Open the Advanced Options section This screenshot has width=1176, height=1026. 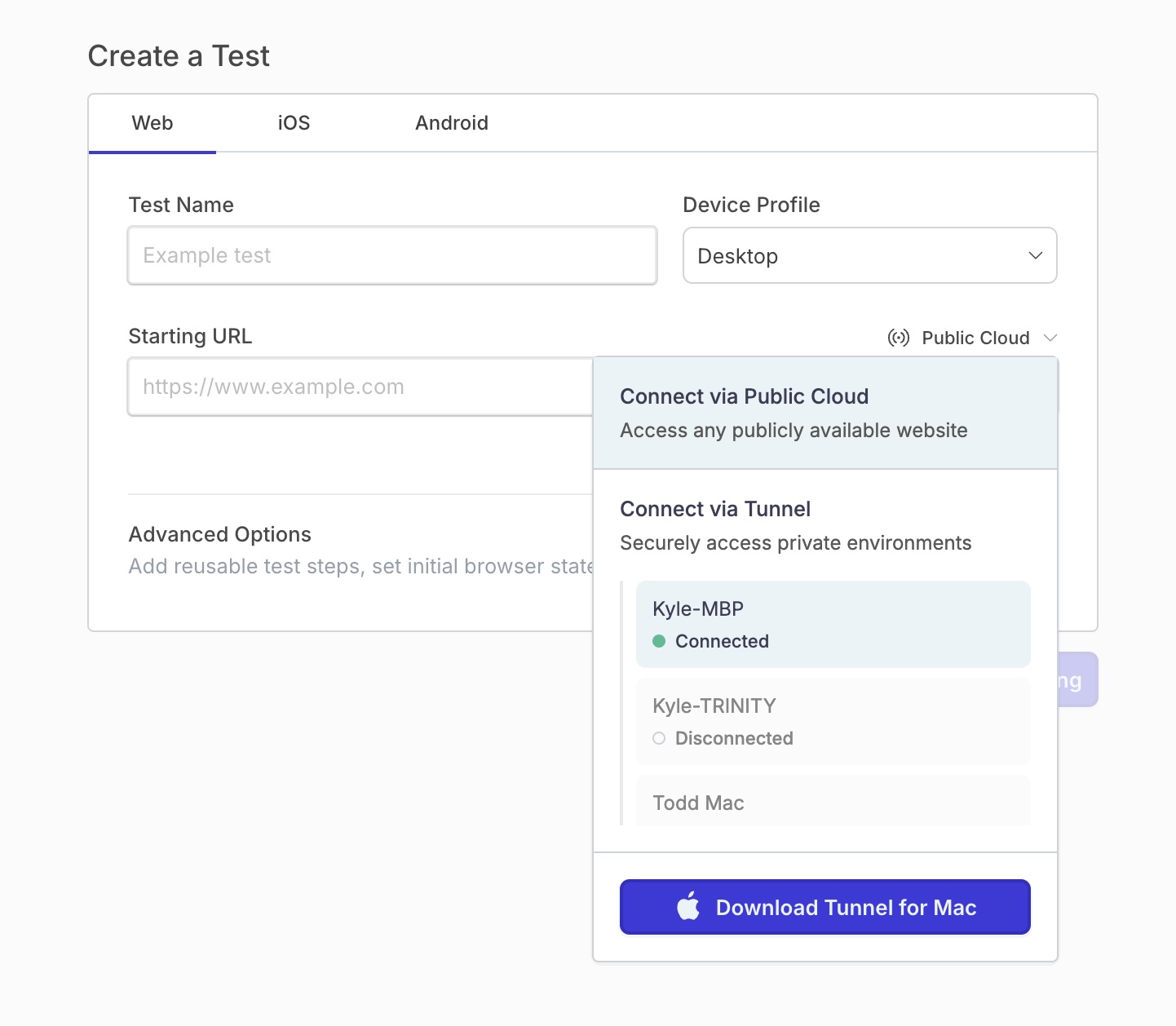click(220, 534)
